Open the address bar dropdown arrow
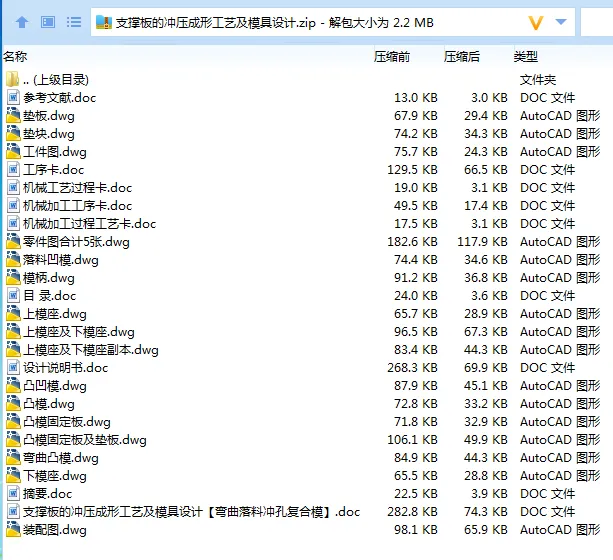Screen dimensions: 613x560 561,22
